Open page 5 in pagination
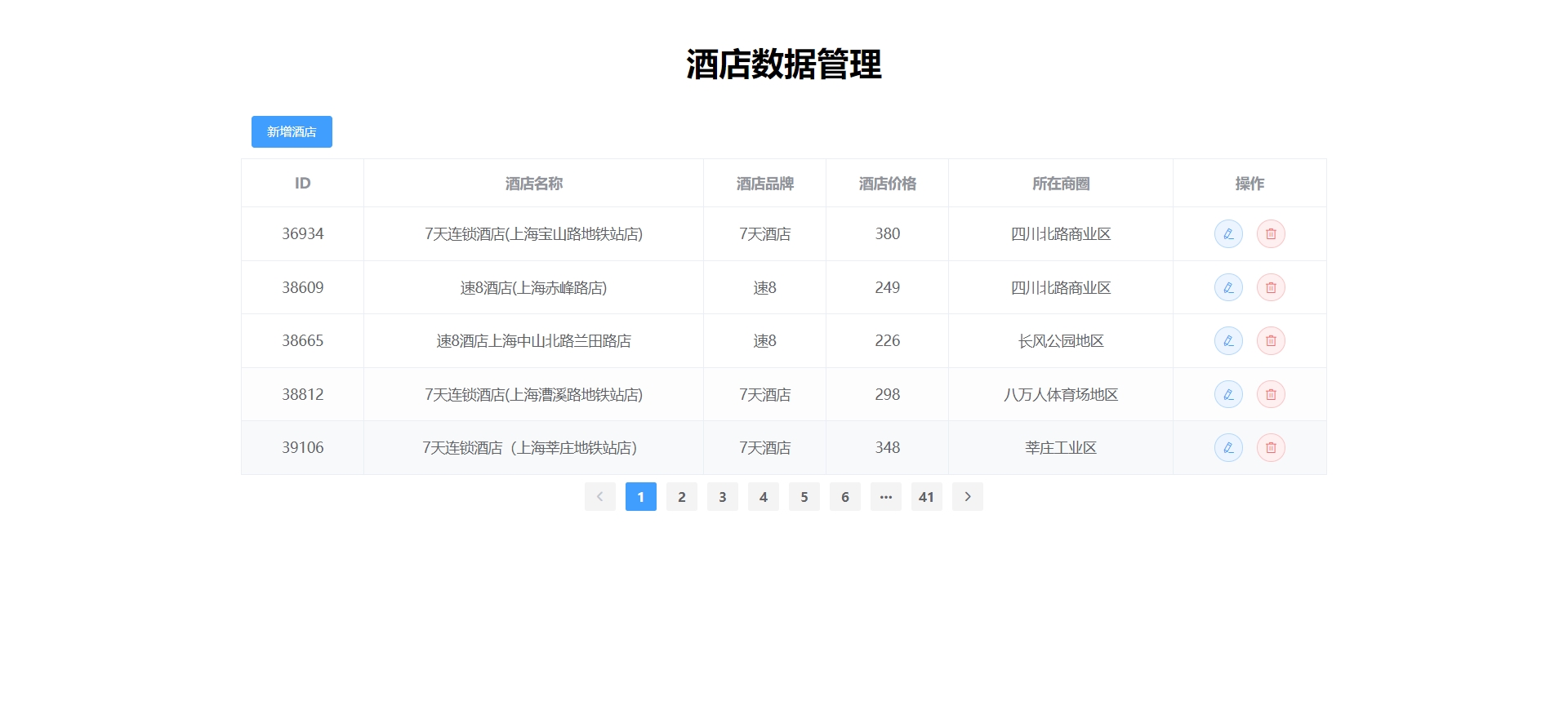 click(x=804, y=497)
